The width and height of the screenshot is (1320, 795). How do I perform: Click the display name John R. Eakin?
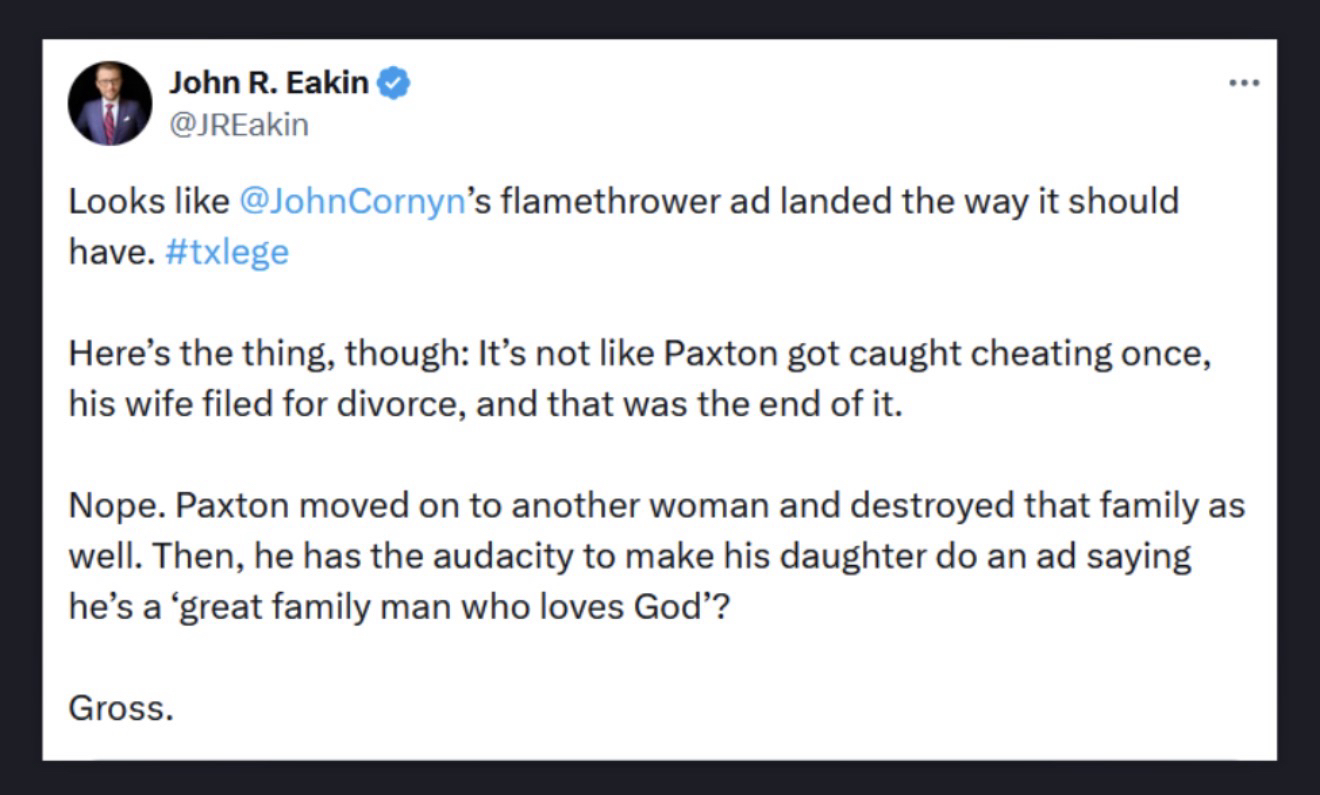(x=268, y=83)
